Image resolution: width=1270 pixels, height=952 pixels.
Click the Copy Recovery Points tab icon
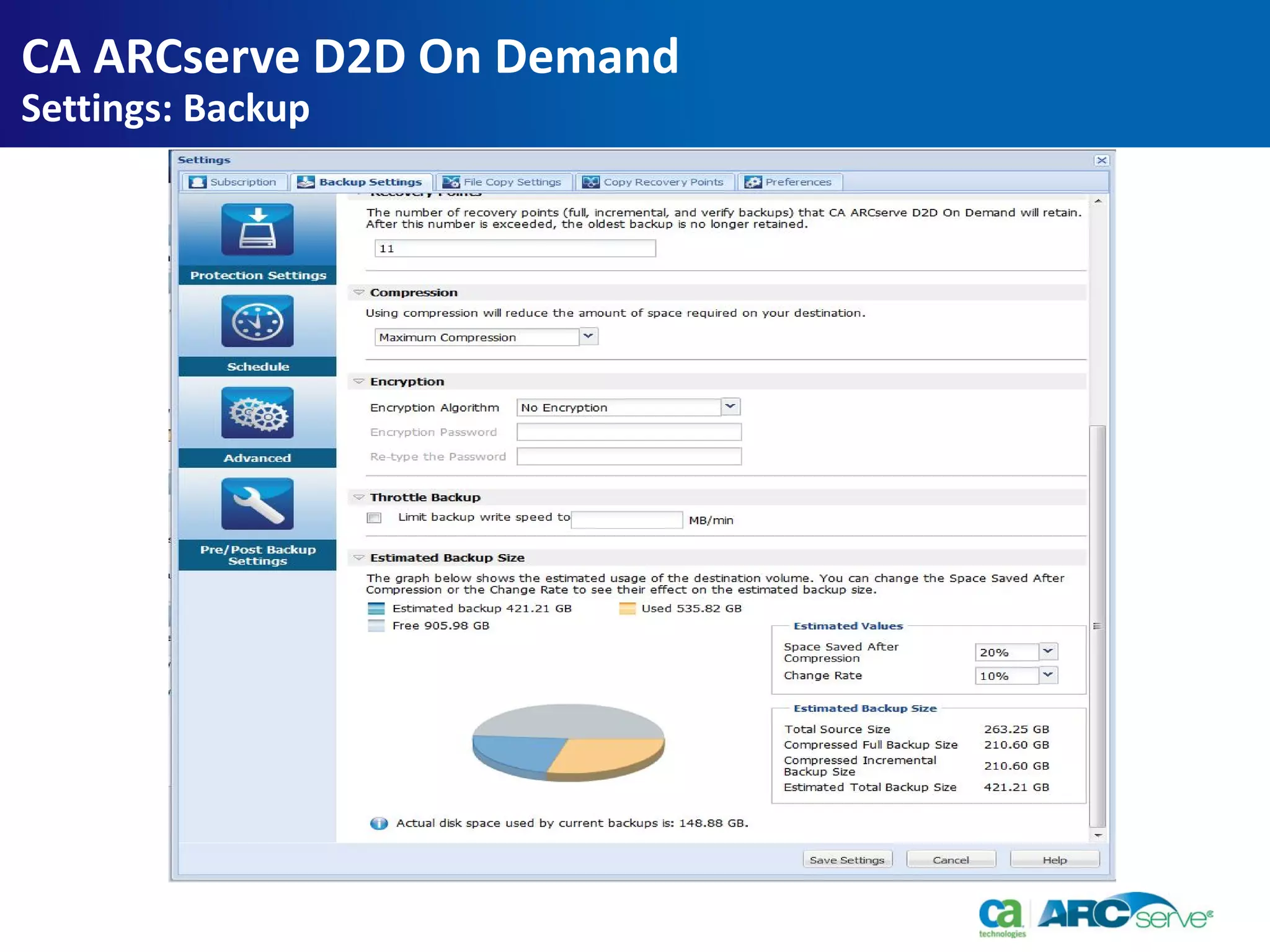[591, 182]
